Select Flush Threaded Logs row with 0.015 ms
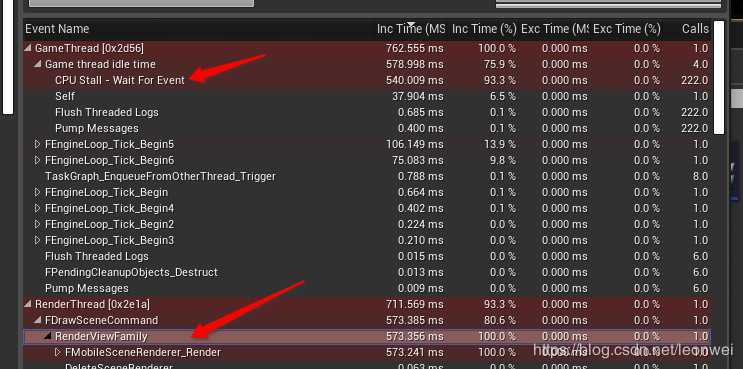The height and width of the screenshot is (369, 743). pyautogui.click(x=367, y=256)
